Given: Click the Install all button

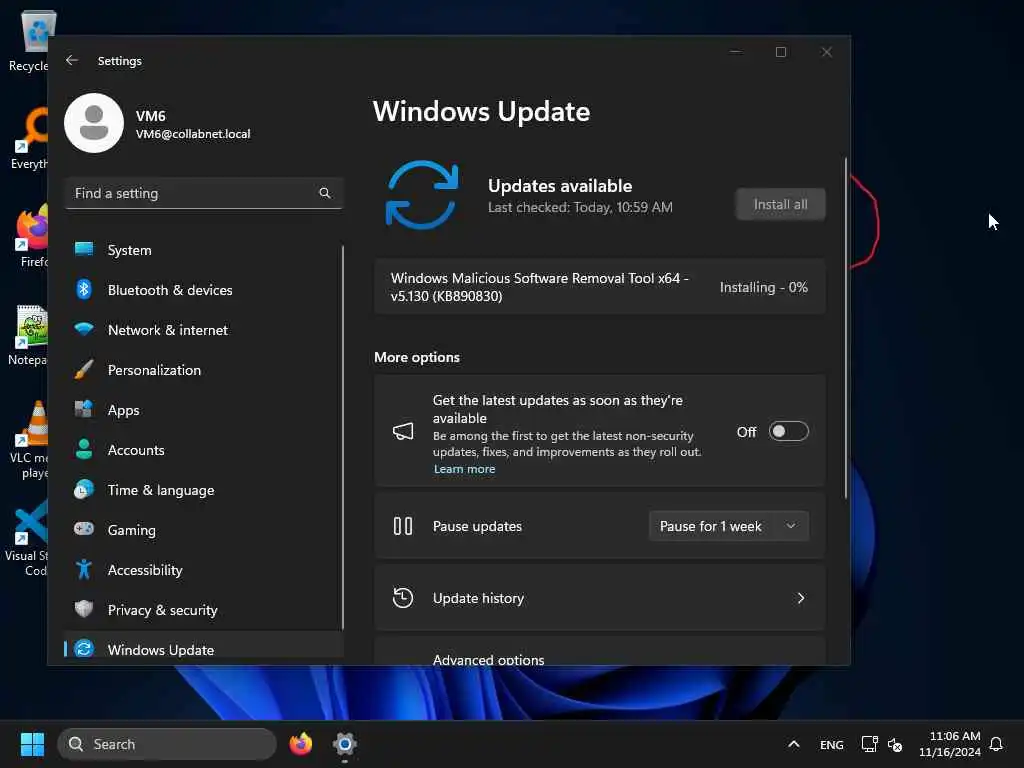Looking at the screenshot, I should [780, 204].
